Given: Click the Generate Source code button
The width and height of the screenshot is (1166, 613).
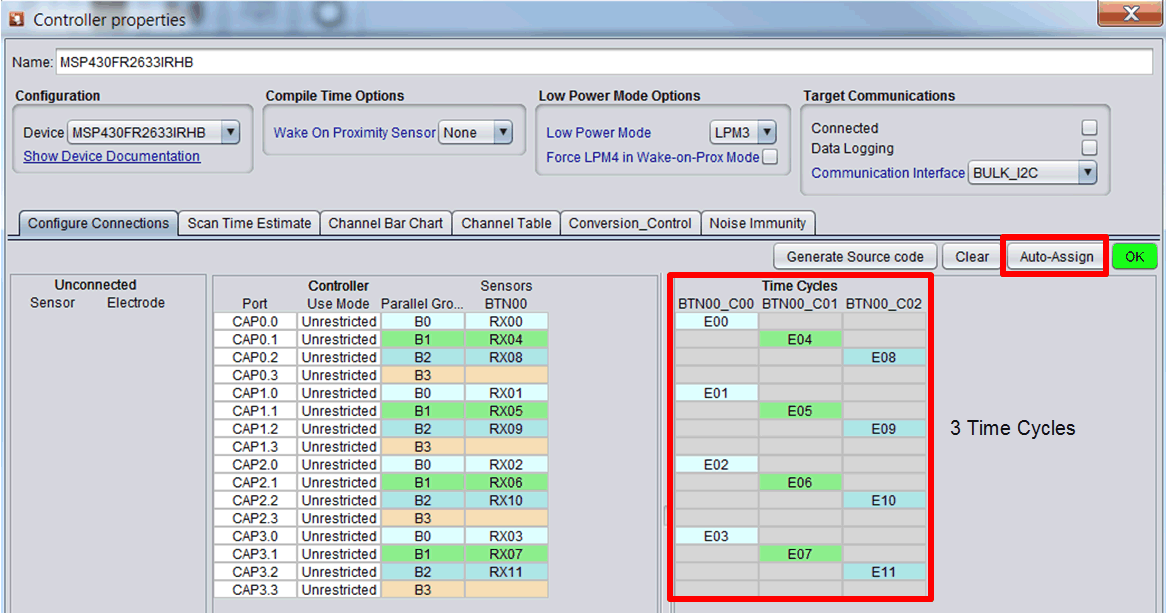Looking at the screenshot, I should click(x=855, y=256).
